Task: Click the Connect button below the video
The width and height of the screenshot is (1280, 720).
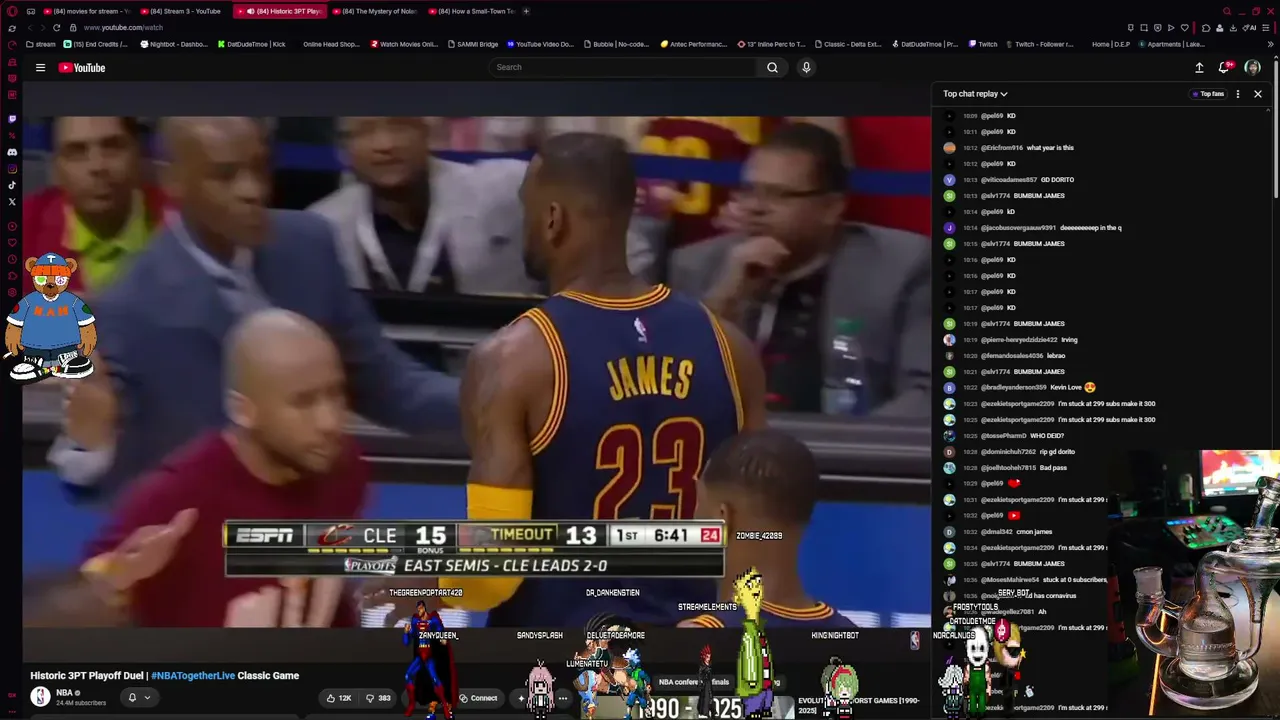Action: 478,698
